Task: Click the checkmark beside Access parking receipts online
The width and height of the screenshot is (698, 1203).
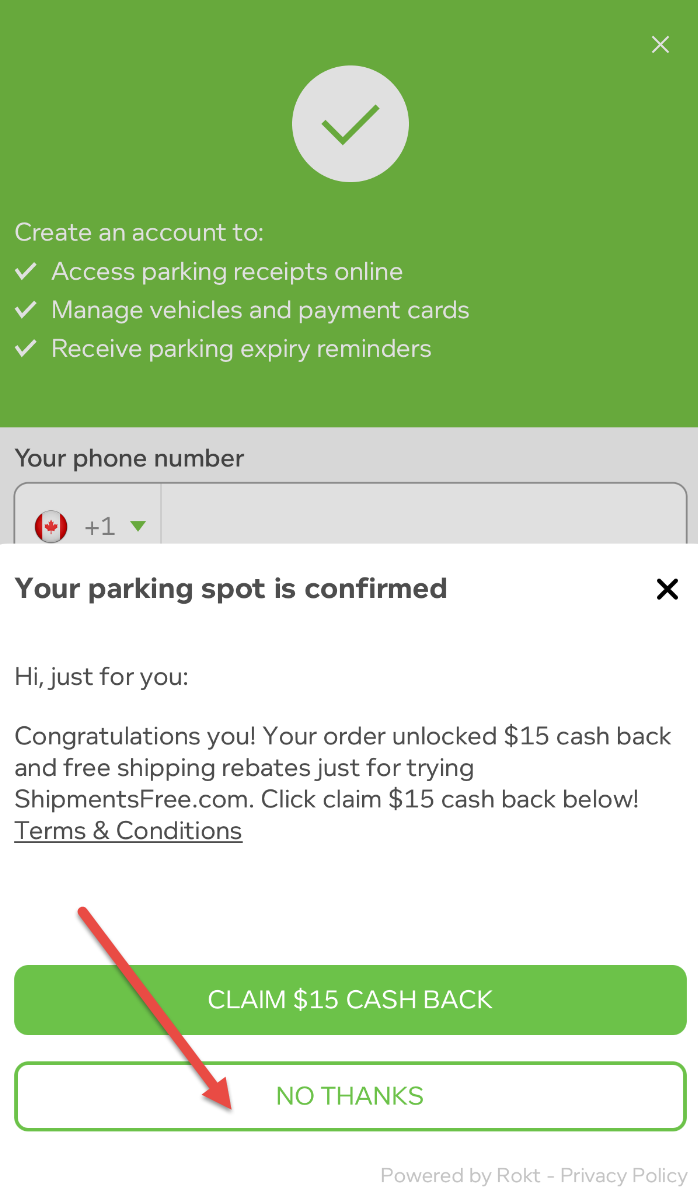Action: click(x=27, y=272)
